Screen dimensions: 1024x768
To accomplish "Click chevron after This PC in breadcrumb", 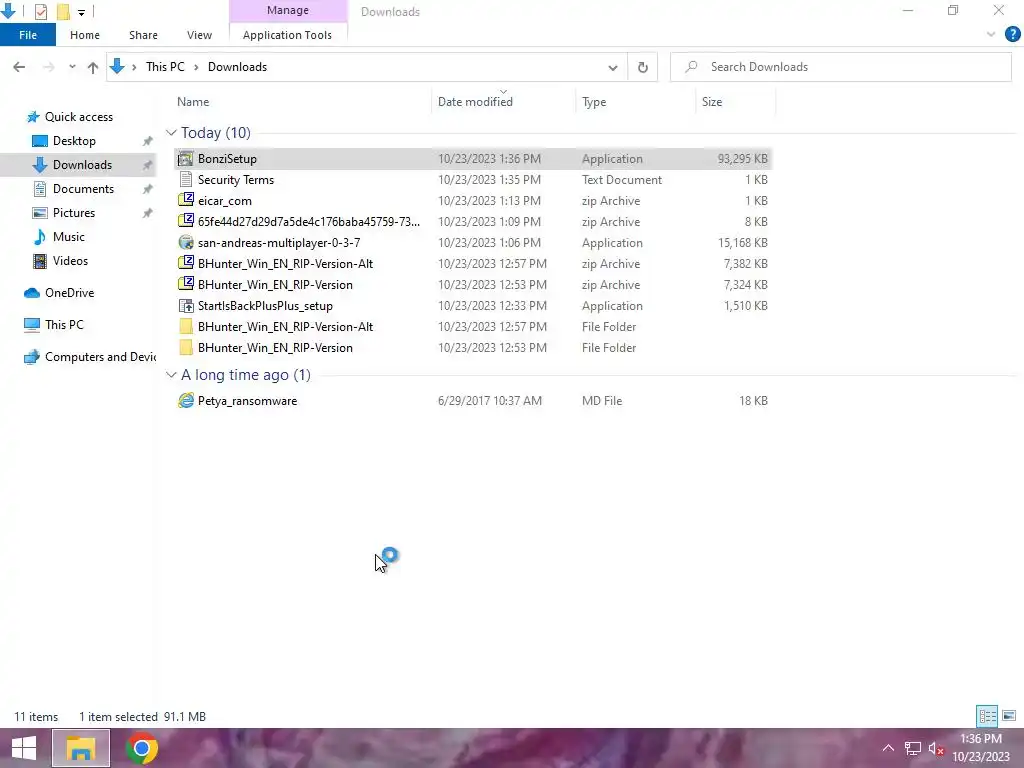I will tap(196, 67).
